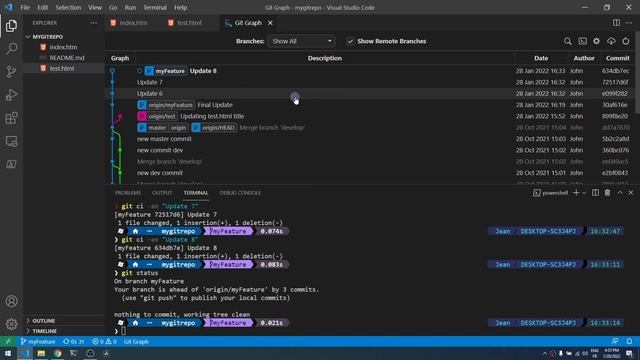Open Chrome from the taskbar

point(58,353)
